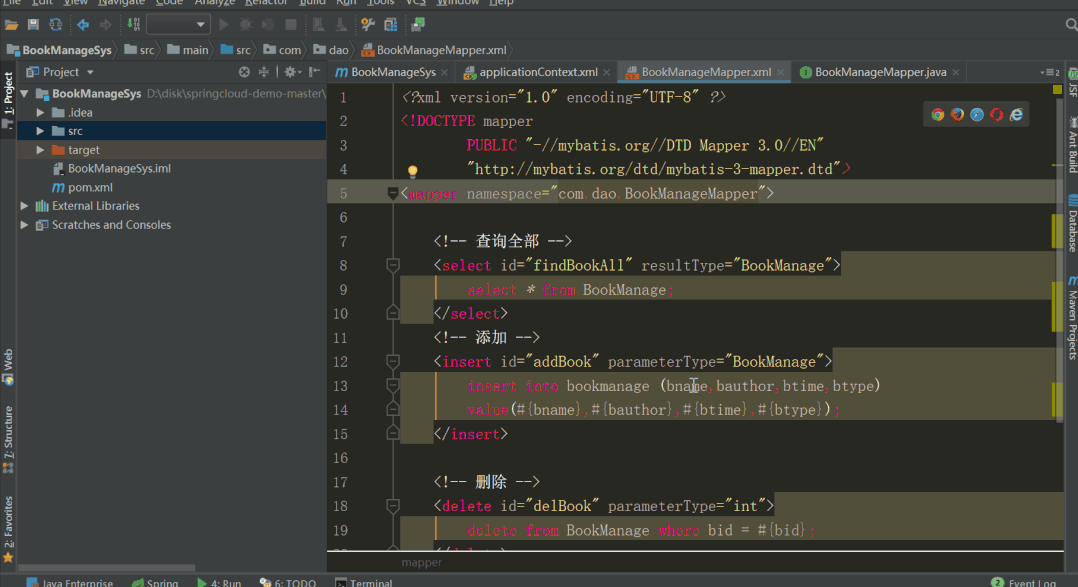
Task: Toggle the JSF tool window button
Action: (x=1072, y=81)
